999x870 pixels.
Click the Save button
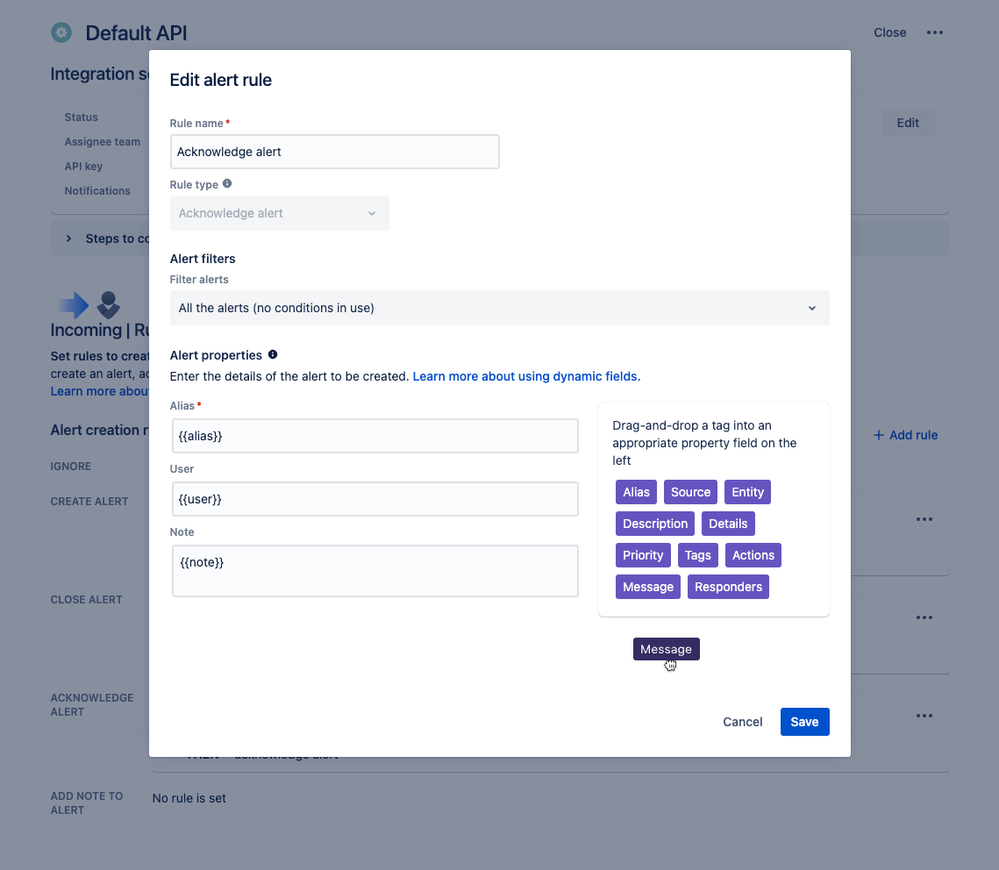(805, 722)
